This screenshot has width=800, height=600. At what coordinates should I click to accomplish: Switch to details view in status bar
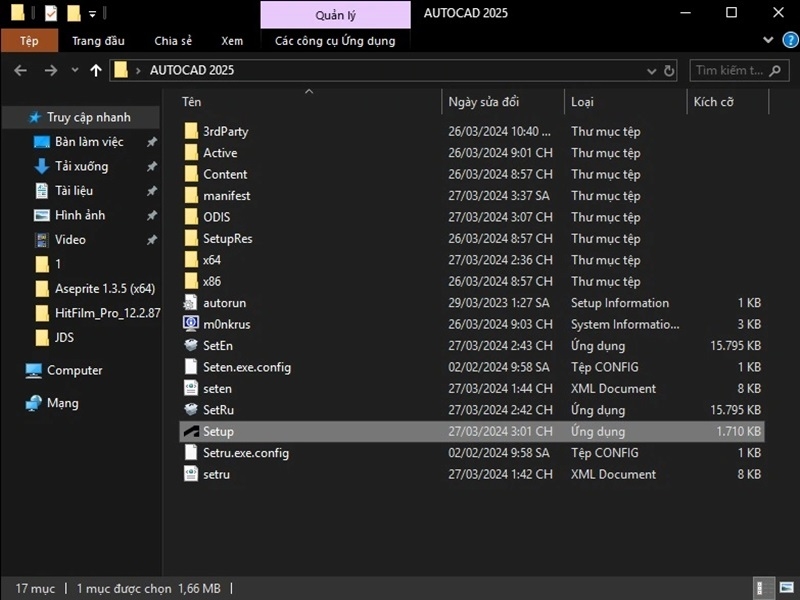coord(762,588)
